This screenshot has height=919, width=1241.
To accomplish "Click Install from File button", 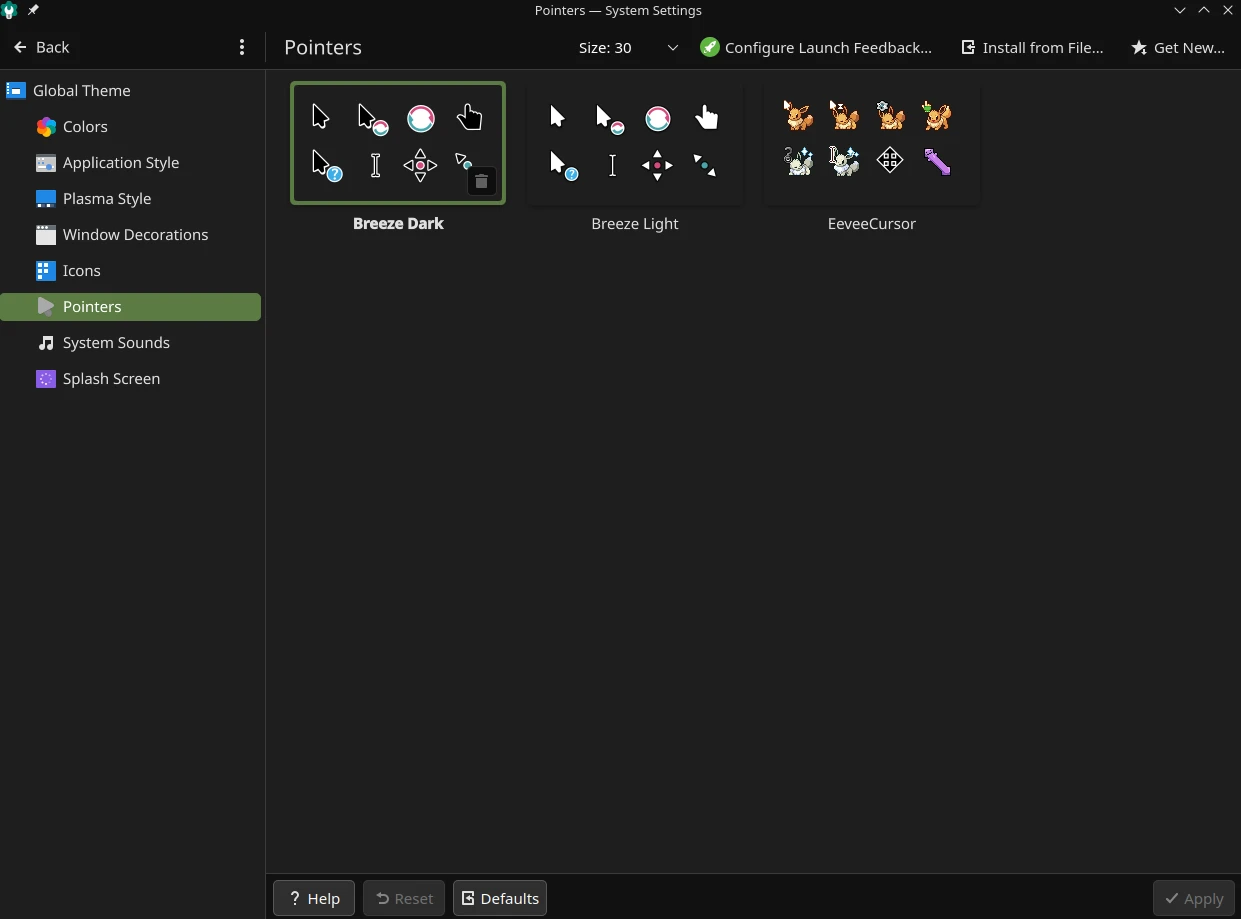I will (x=1032, y=47).
